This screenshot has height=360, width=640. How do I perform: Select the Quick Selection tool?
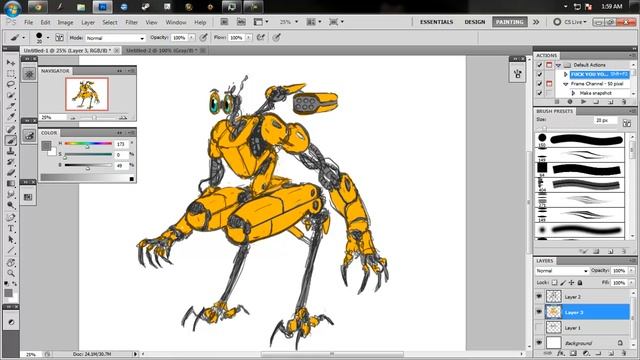tap(11, 96)
